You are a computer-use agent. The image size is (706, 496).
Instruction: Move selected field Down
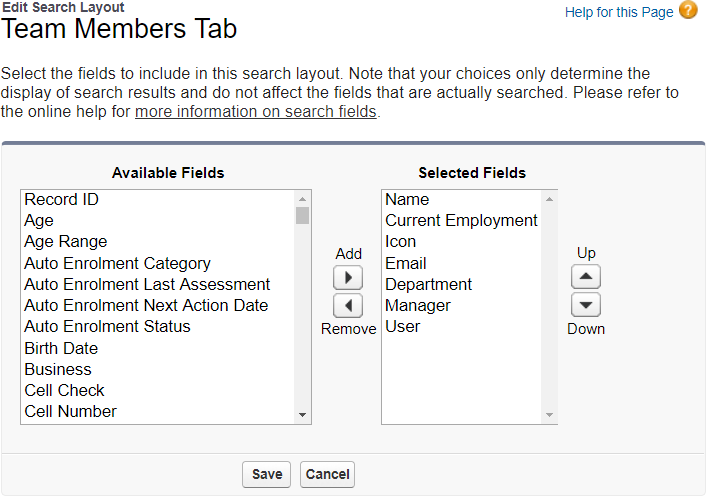586,305
